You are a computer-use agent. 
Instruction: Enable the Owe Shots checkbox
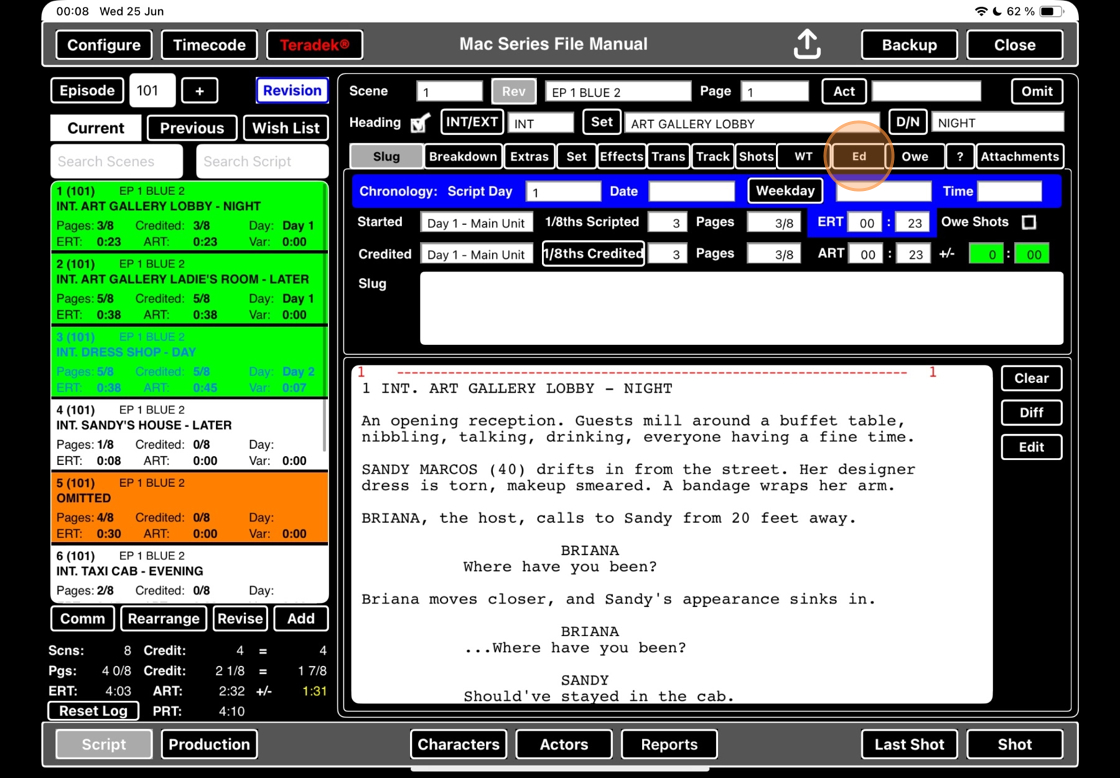coord(1029,222)
